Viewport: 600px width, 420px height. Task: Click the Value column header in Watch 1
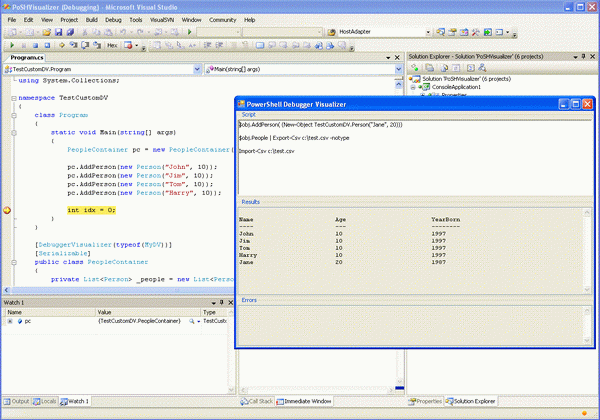pyautogui.click(x=148, y=313)
